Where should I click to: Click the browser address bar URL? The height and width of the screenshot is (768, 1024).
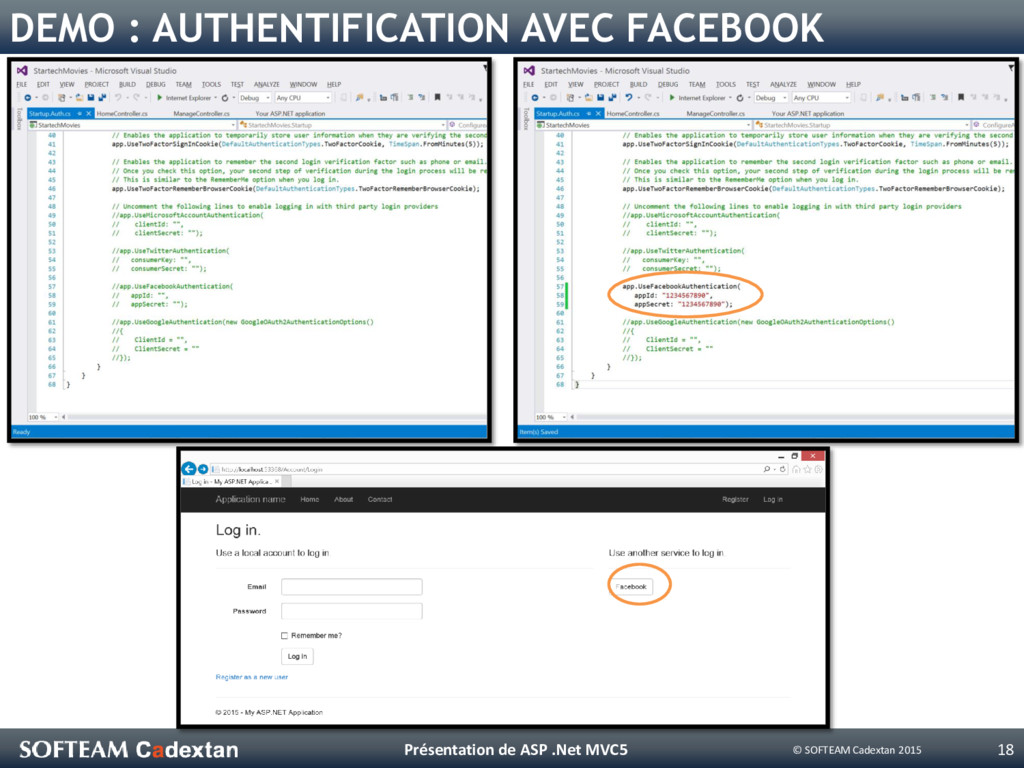(x=271, y=470)
